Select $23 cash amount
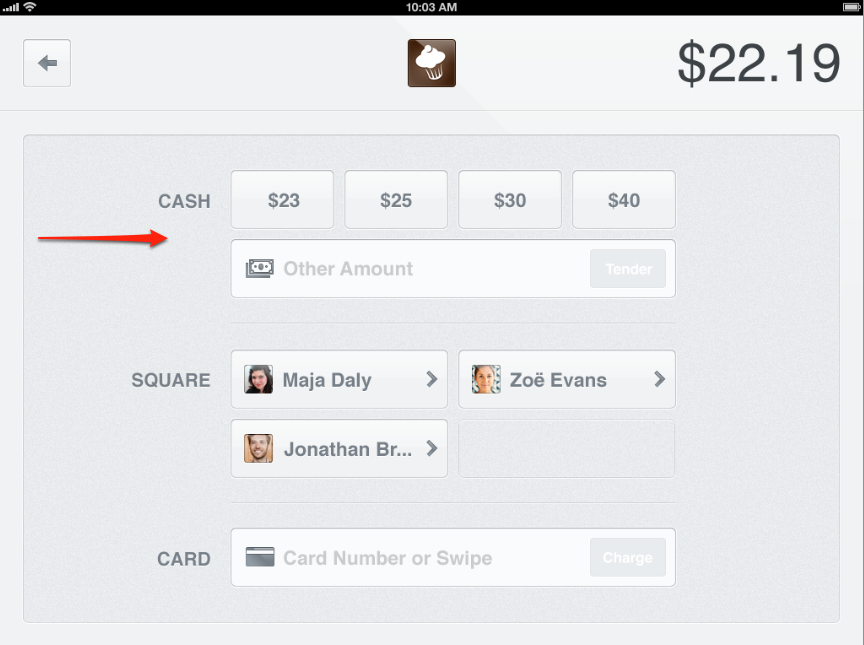The height and width of the screenshot is (645, 864). click(284, 200)
